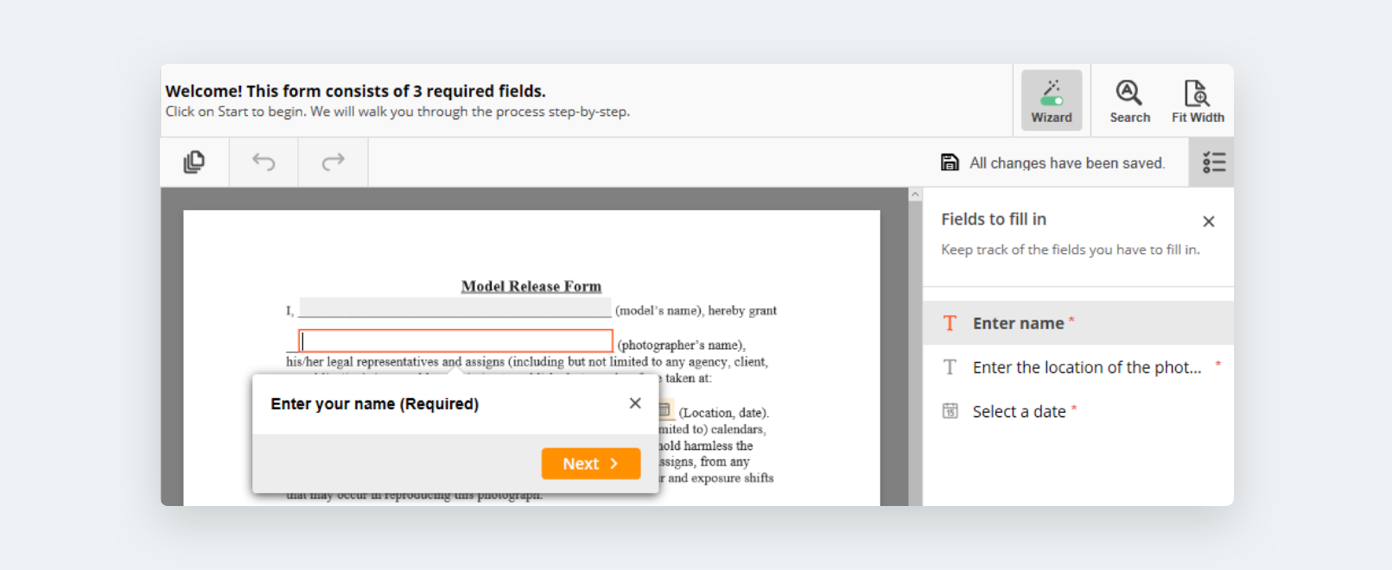The width and height of the screenshot is (1392, 570).
Task: Click the photographer's name input field
Action: point(456,341)
